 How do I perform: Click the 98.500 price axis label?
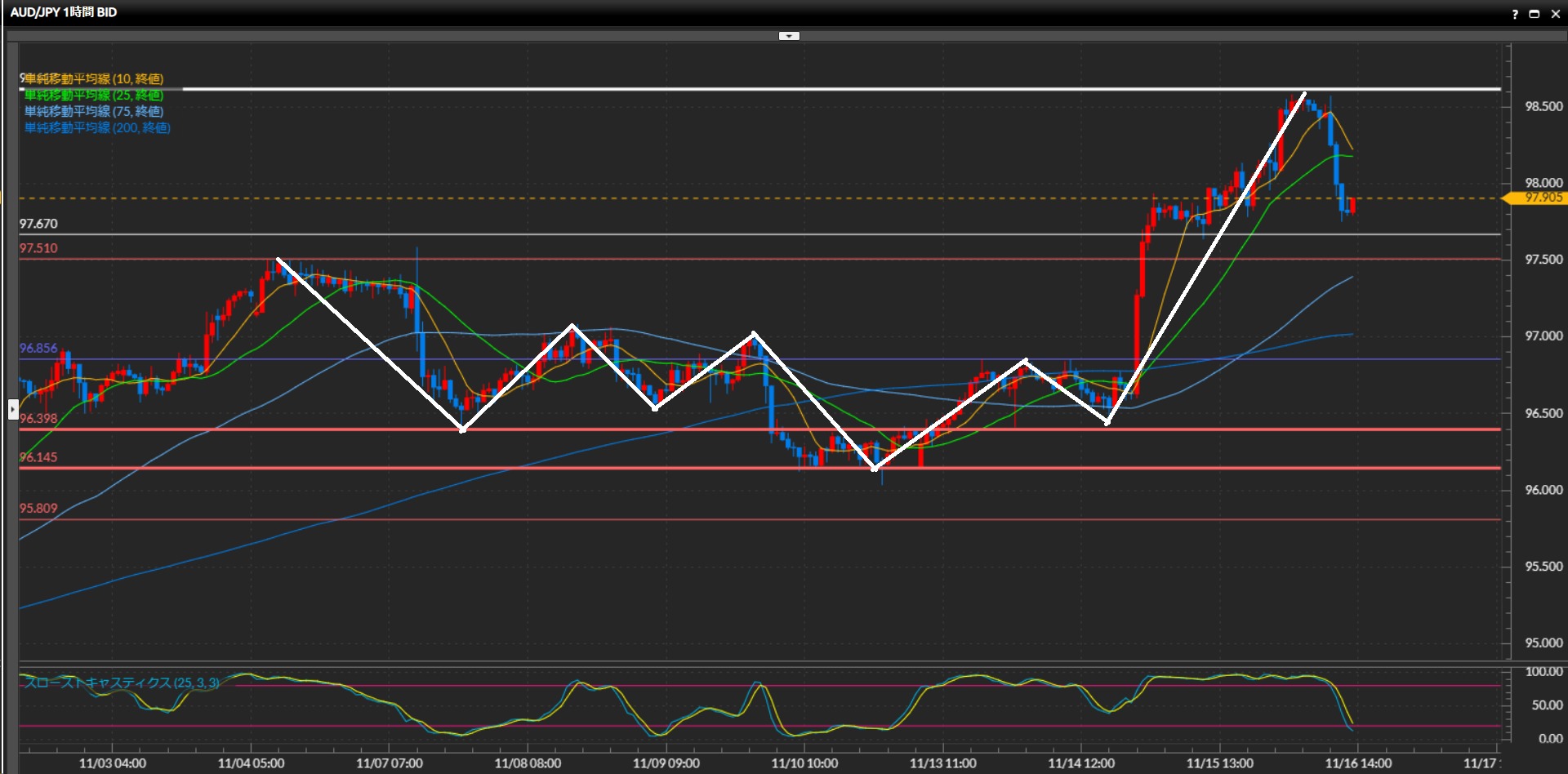[x=1543, y=107]
